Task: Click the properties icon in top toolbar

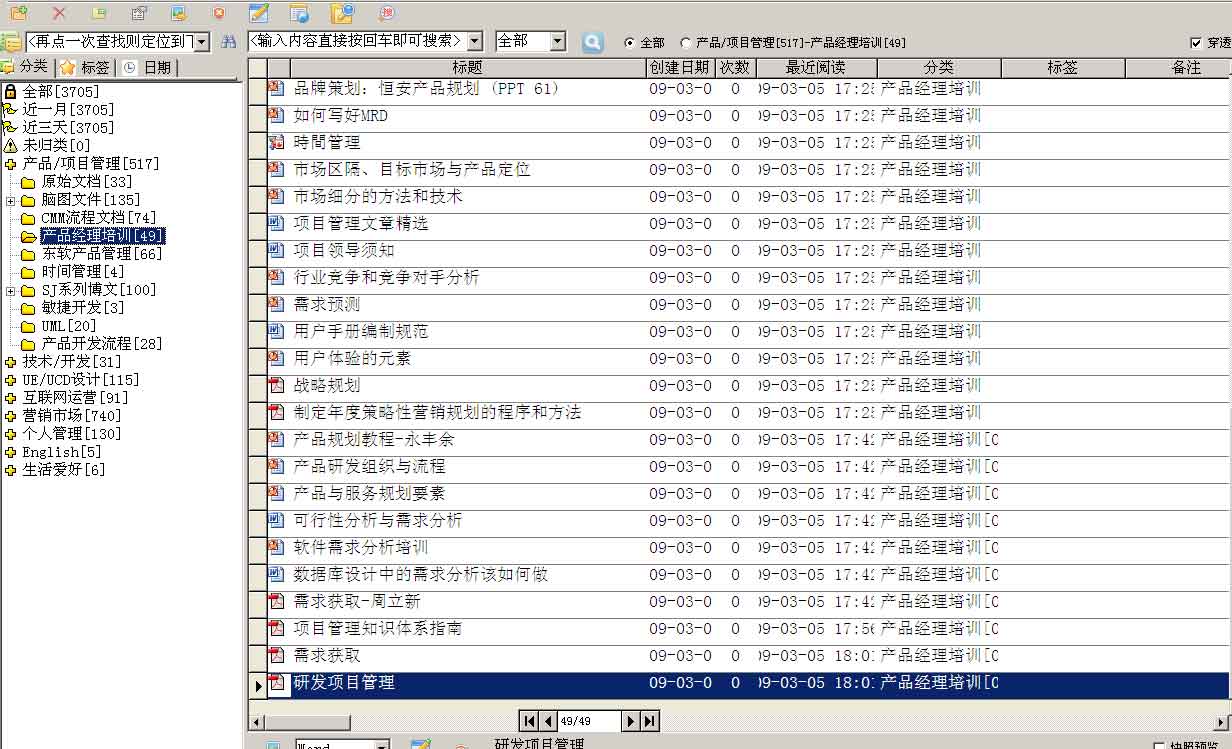Action: (x=139, y=13)
